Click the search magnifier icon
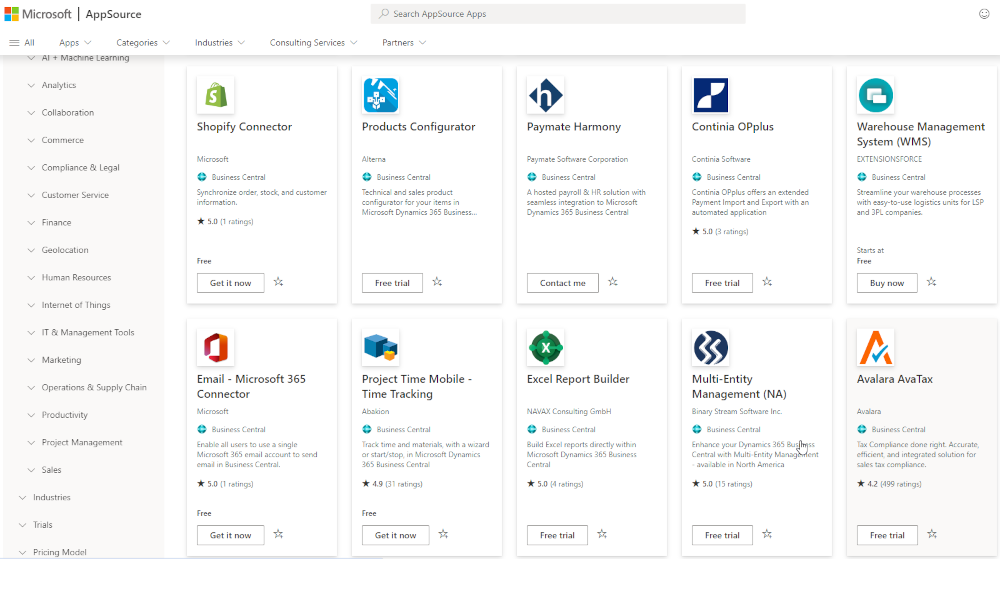Screen dimensions: 1000x600 [383, 13]
